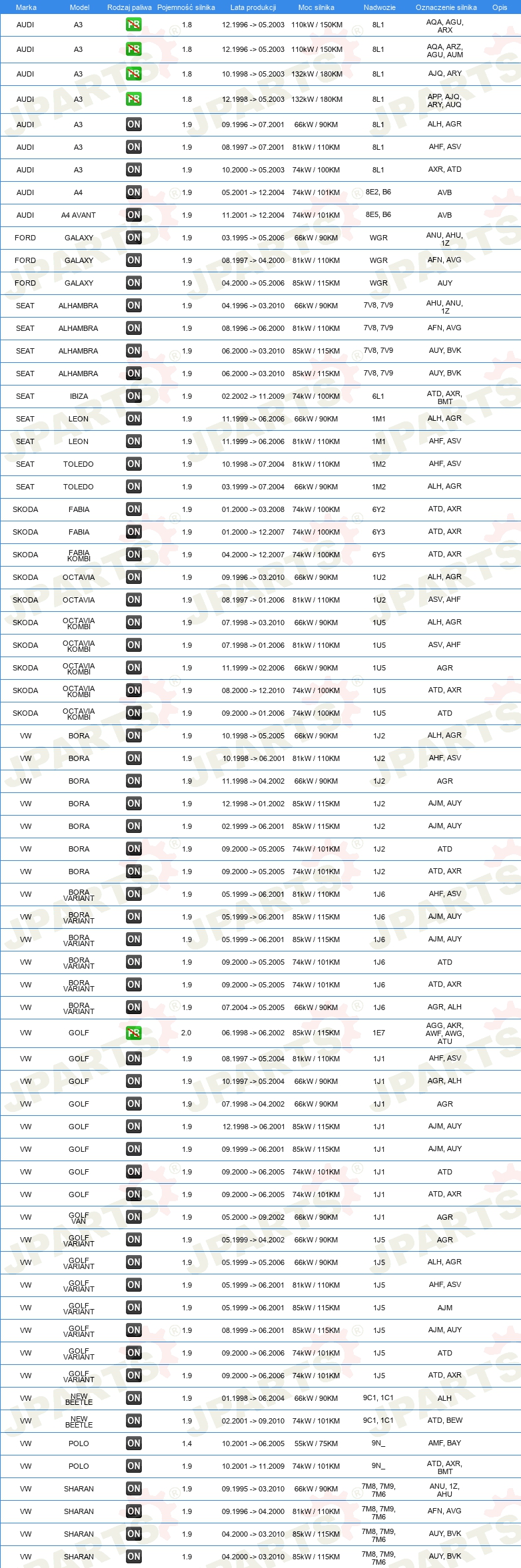Click the Marka column header

coord(26,7)
